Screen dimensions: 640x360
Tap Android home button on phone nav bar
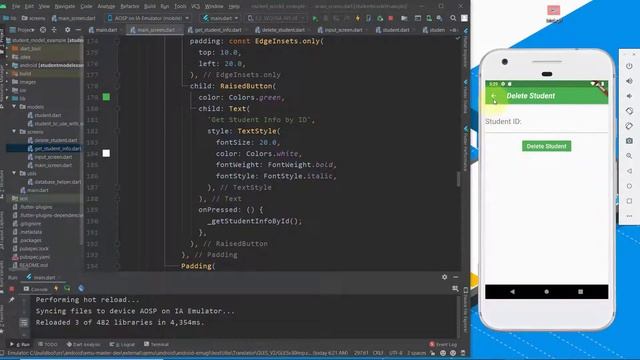point(547,292)
